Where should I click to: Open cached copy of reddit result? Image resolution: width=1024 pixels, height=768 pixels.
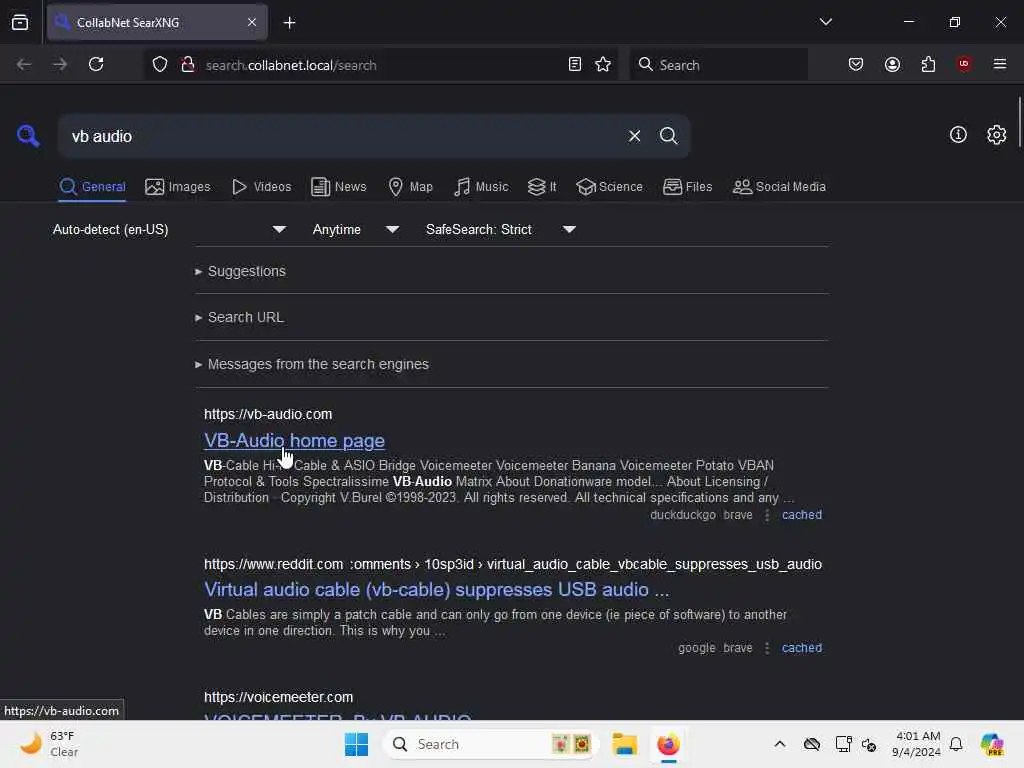[801, 648]
